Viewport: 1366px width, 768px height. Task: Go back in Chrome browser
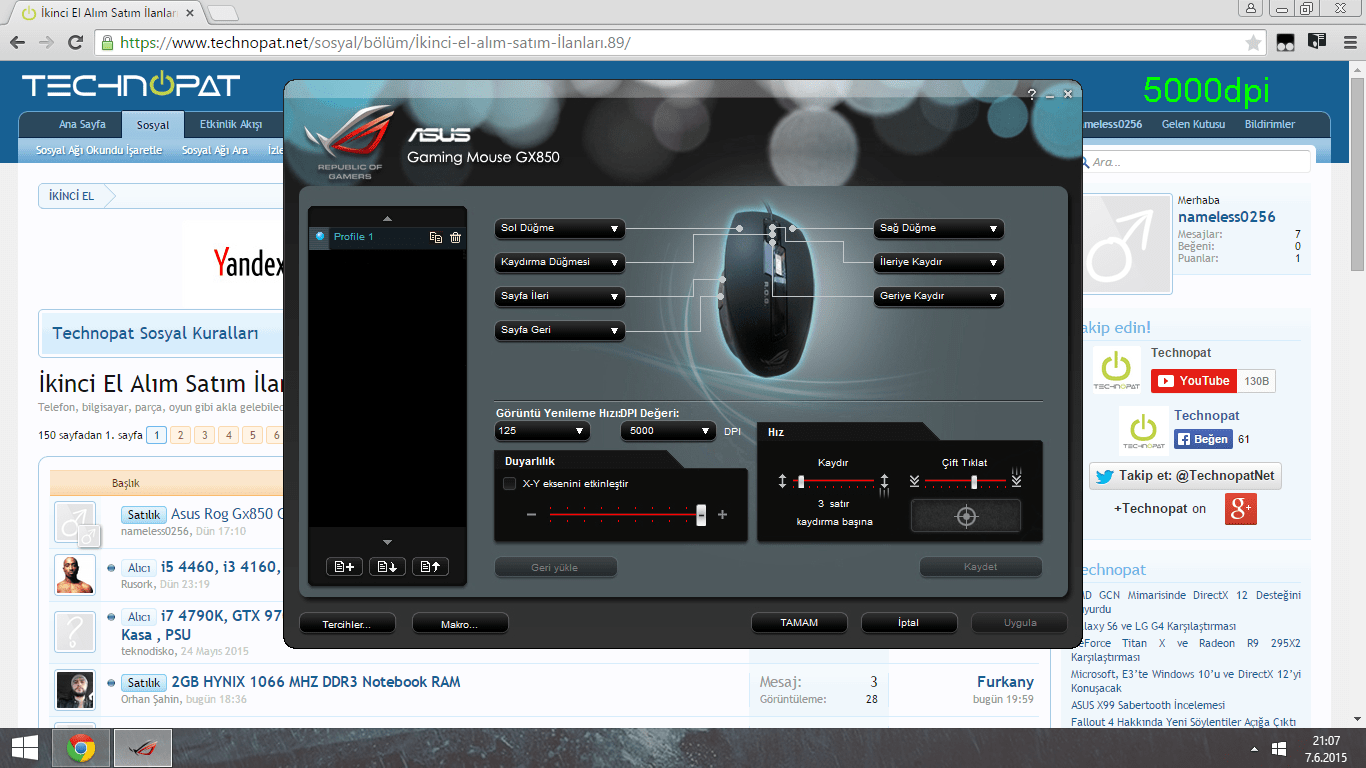click(17, 43)
